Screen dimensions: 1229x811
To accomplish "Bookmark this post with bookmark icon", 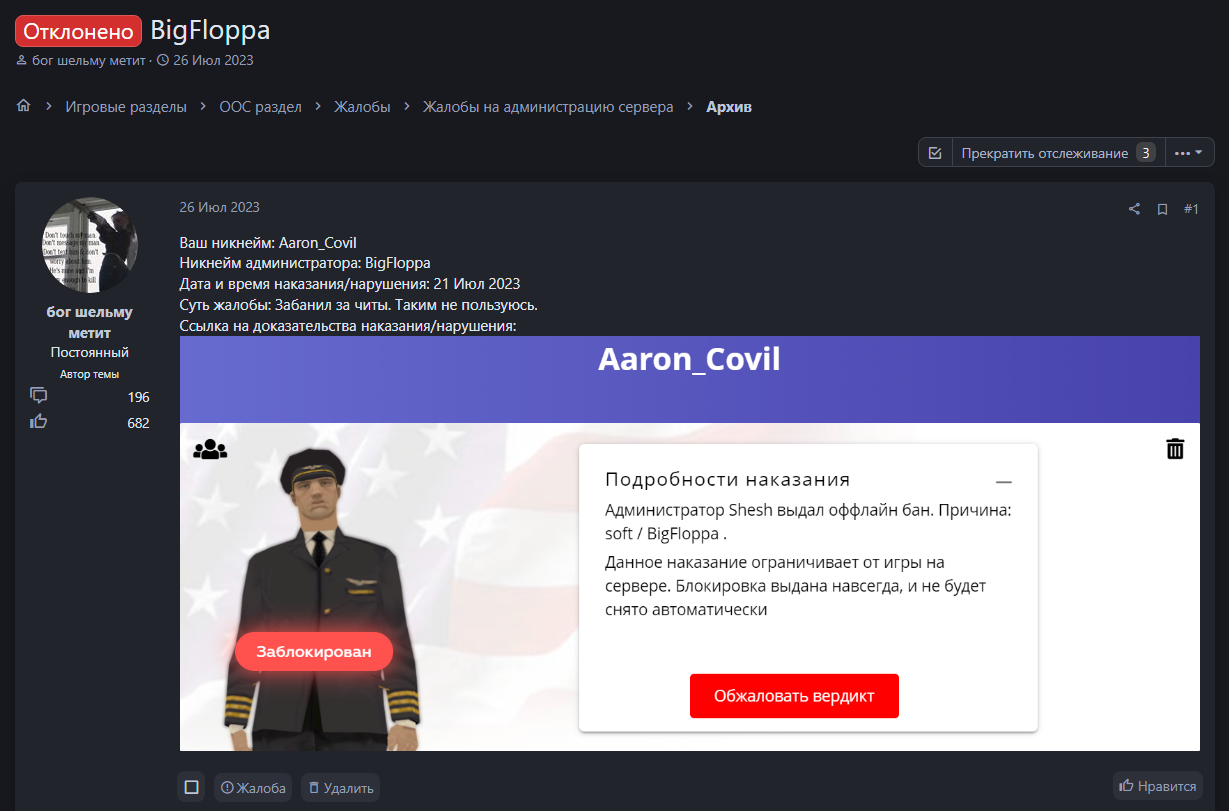I will click(1162, 209).
